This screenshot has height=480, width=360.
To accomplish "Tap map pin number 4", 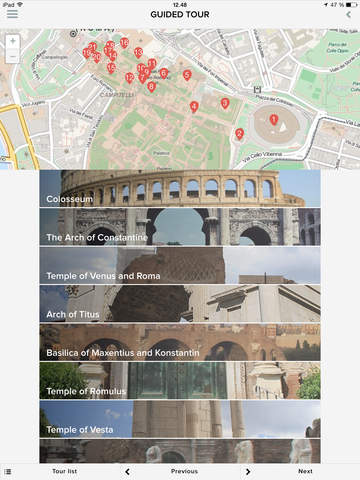I will click(194, 107).
